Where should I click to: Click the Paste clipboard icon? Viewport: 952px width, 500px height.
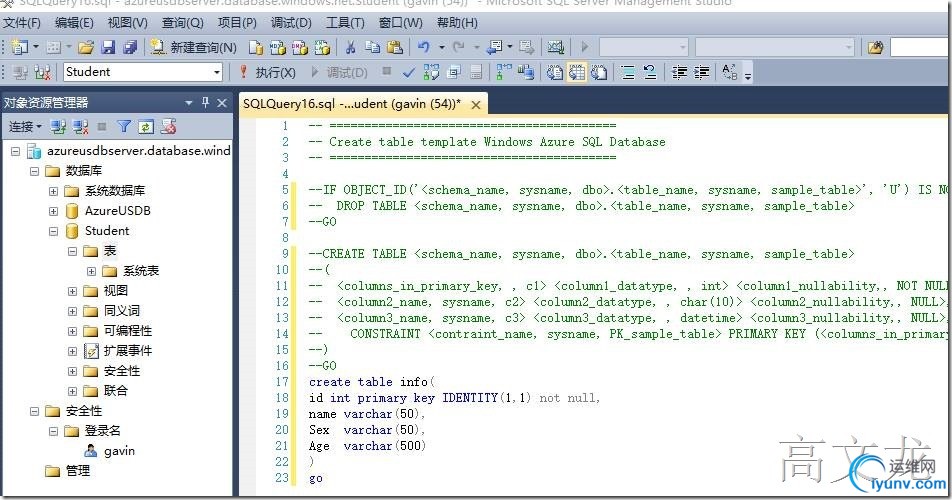pos(395,47)
